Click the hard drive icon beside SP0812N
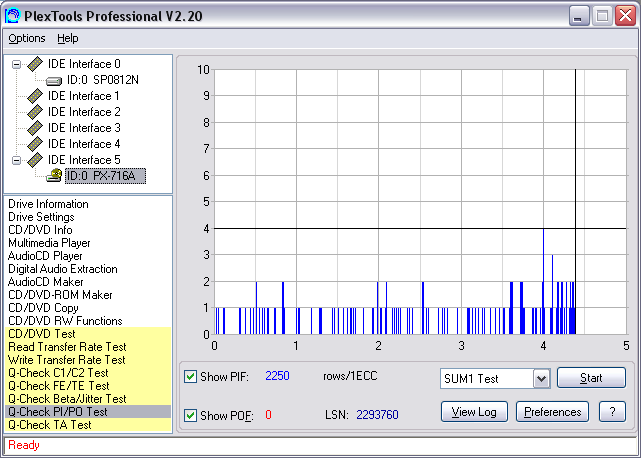The width and height of the screenshot is (641, 458). pyautogui.click(x=54, y=81)
